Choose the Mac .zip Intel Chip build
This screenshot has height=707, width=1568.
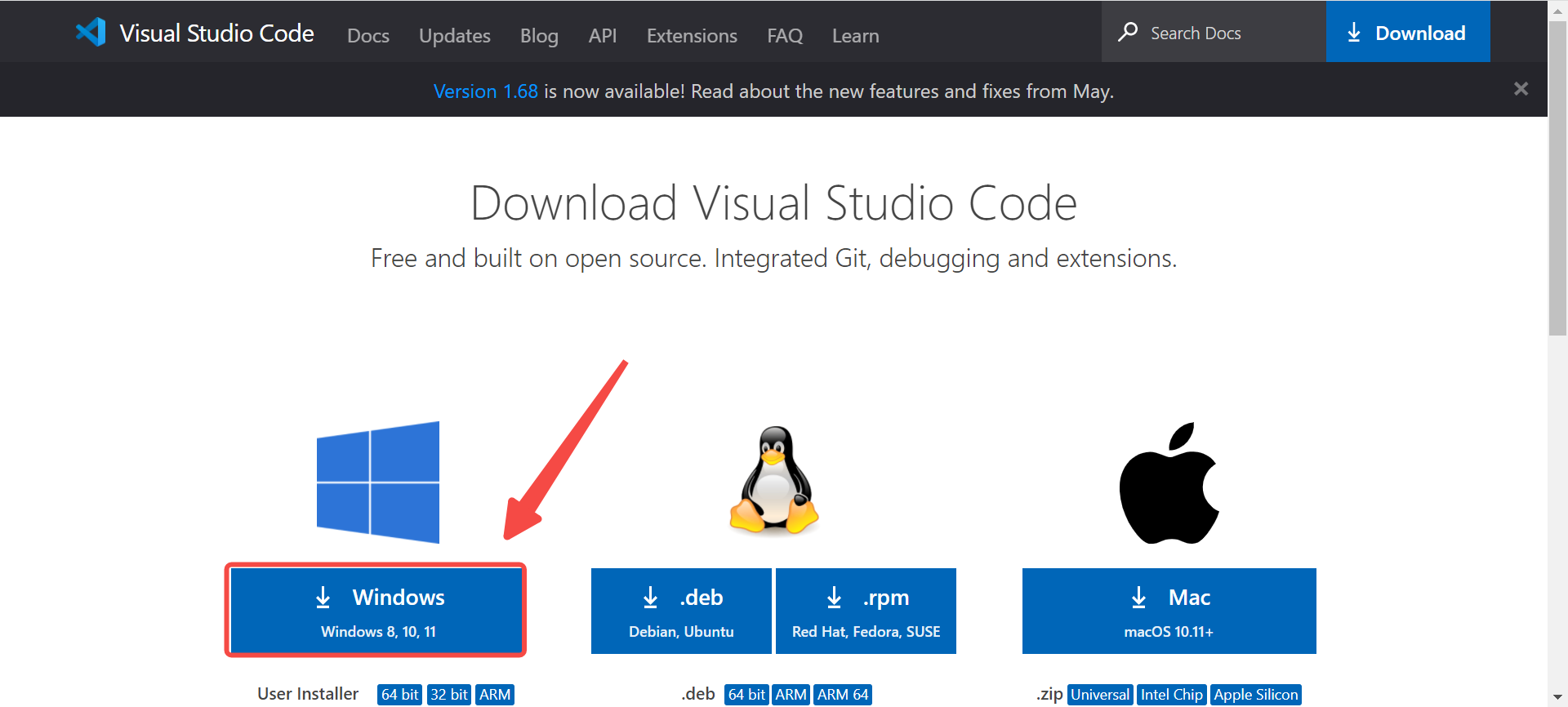coord(1172,695)
